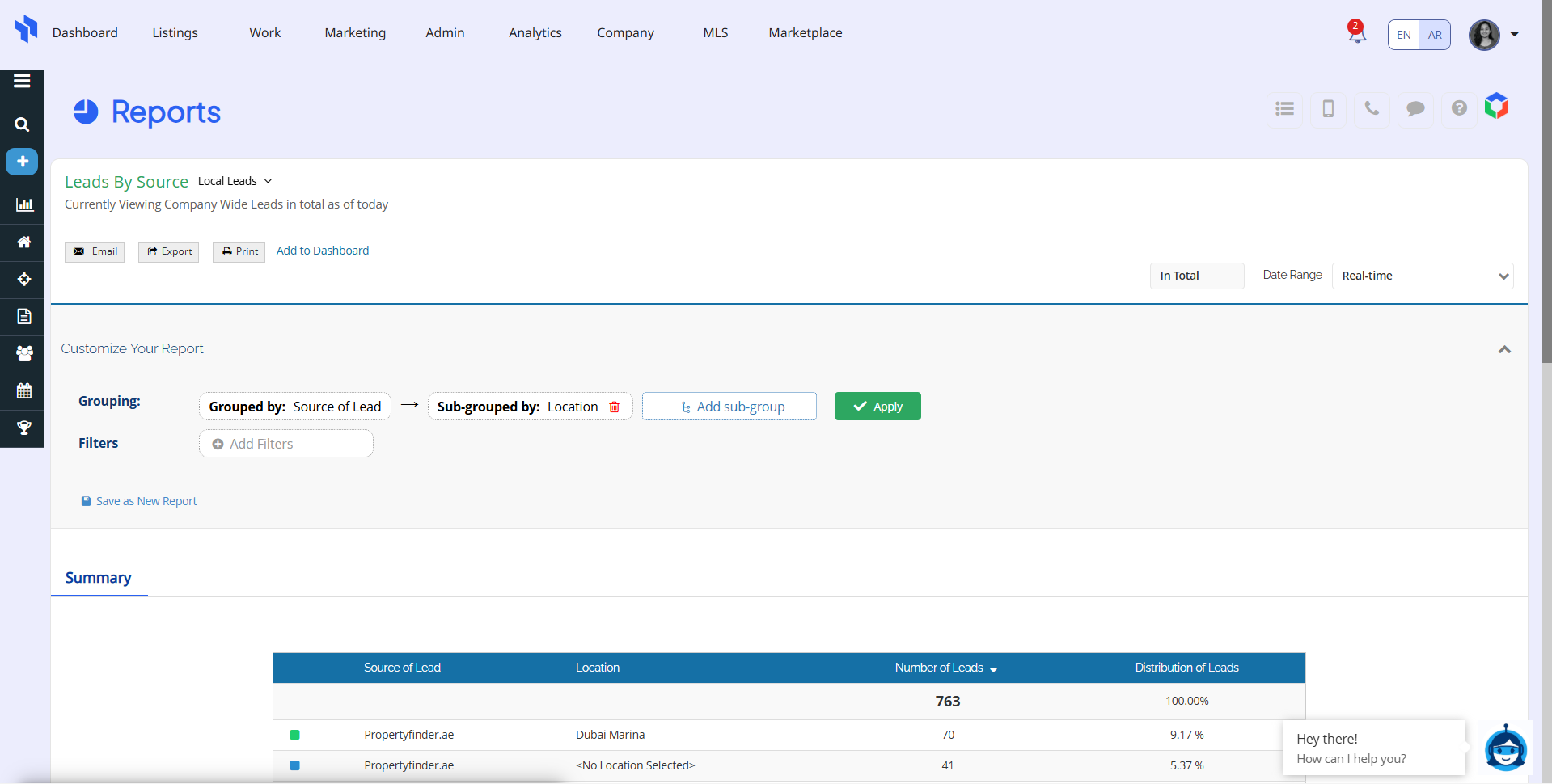Delete the Location sub-group via trash icon
The width and height of the screenshot is (1552, 784).
click(615, 407)
